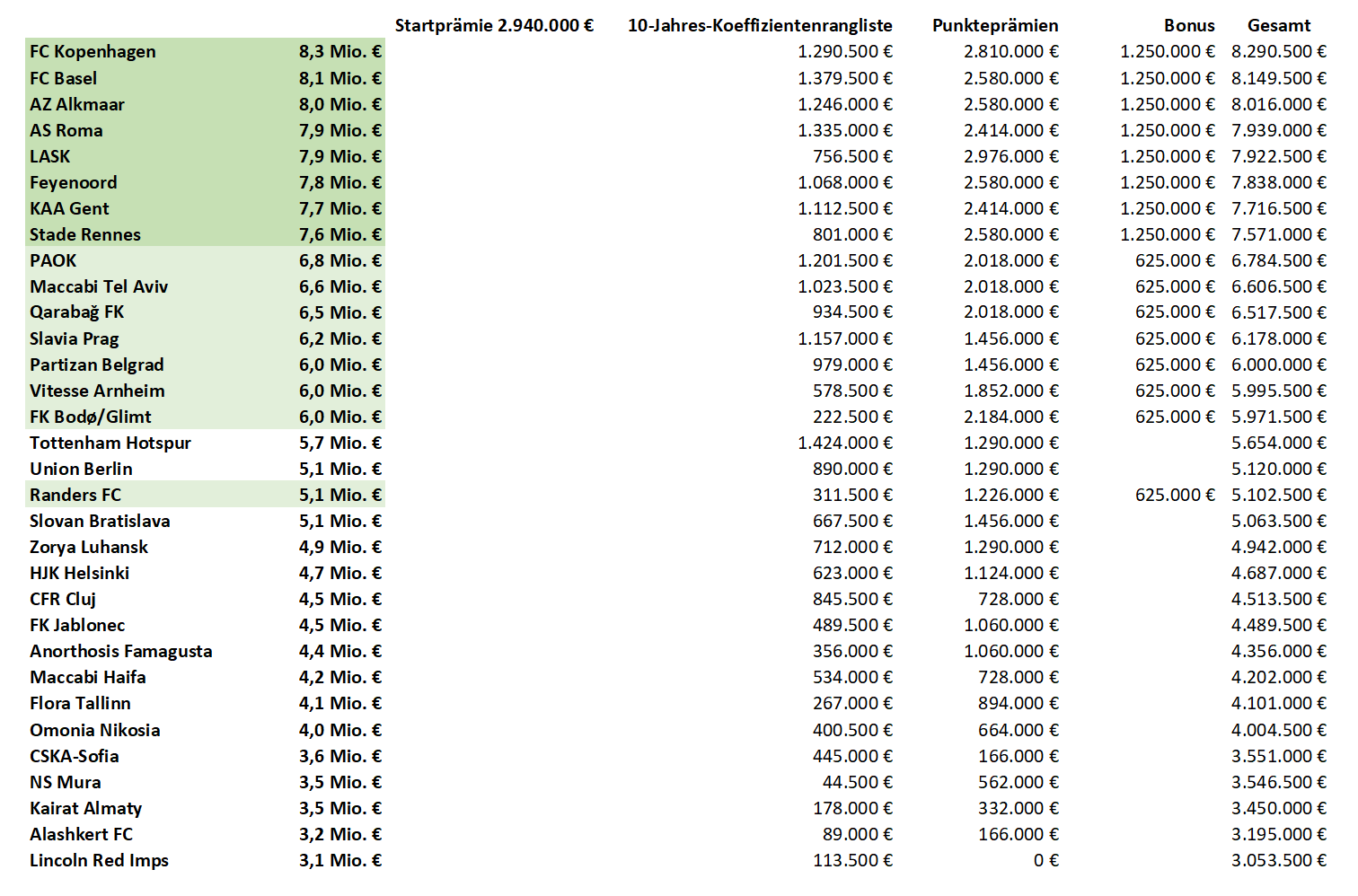Screen dimensions: 1358x896
Task: Click Randers FC total '5.102.500 €'
Action: tap(1278, 495)
